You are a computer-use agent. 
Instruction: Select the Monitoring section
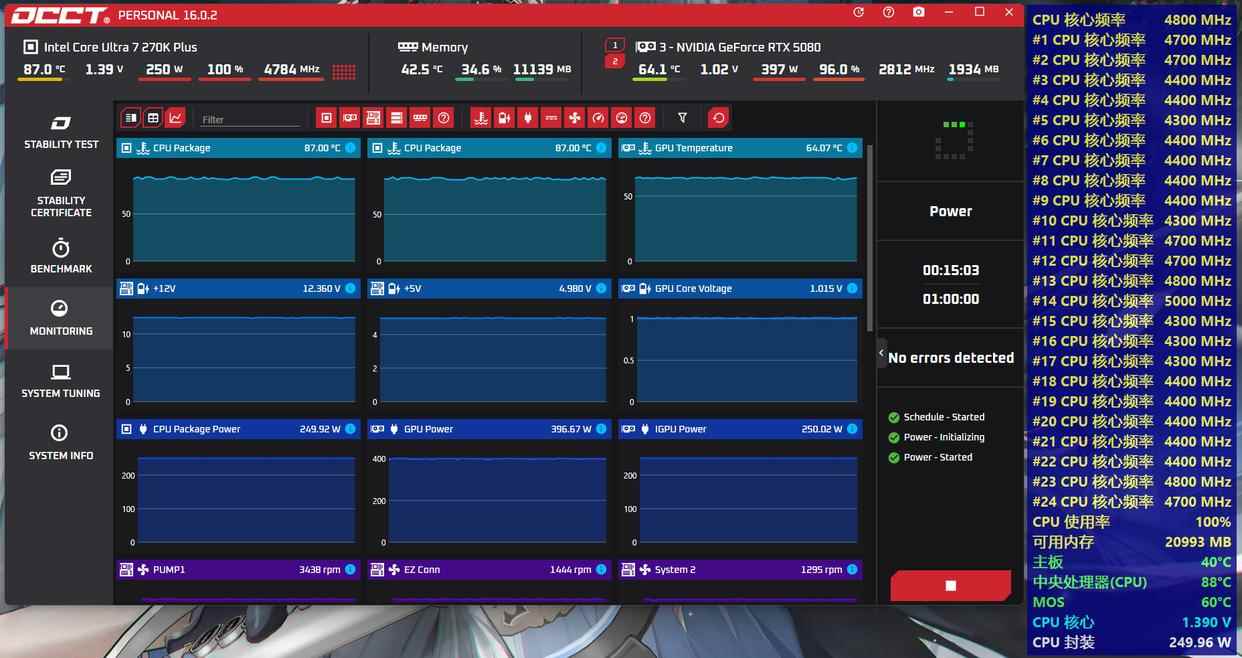click(61, 318)
